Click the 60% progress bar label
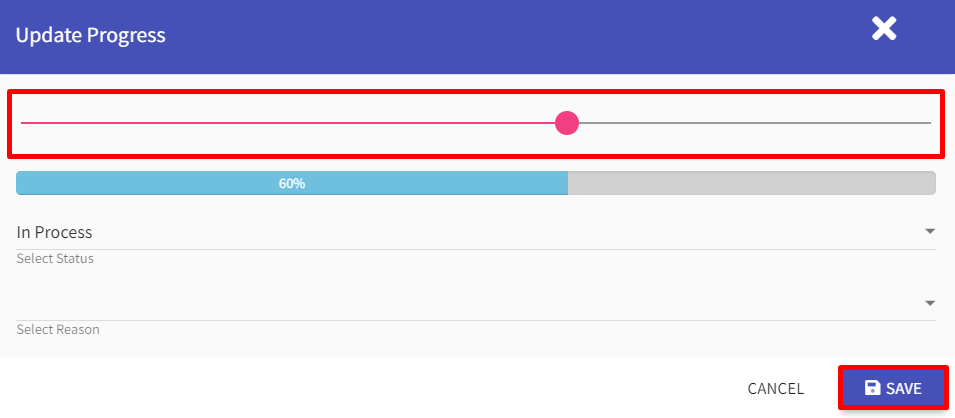Image resolution: width=955 pixels, height=418 pixels. pyautogui.click(x=292, y=183)
